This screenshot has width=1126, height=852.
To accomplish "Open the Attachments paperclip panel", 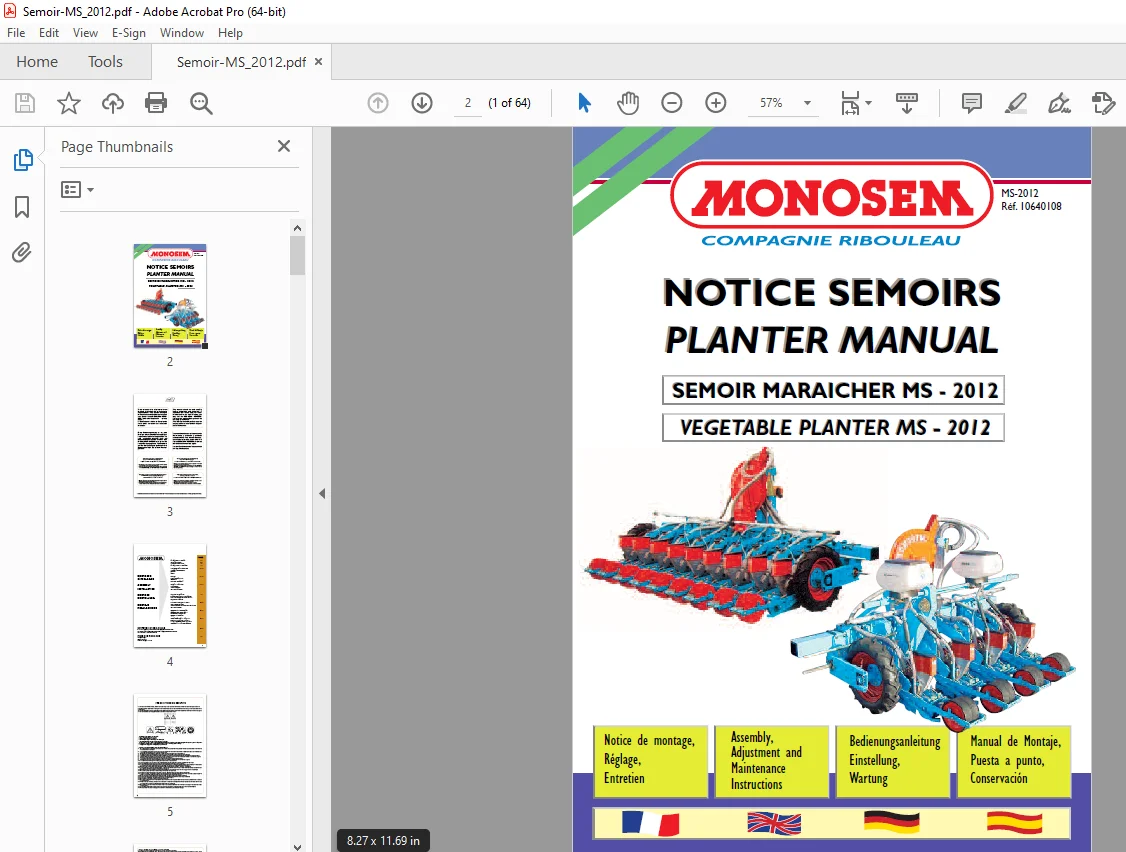I will click(22, 253).
